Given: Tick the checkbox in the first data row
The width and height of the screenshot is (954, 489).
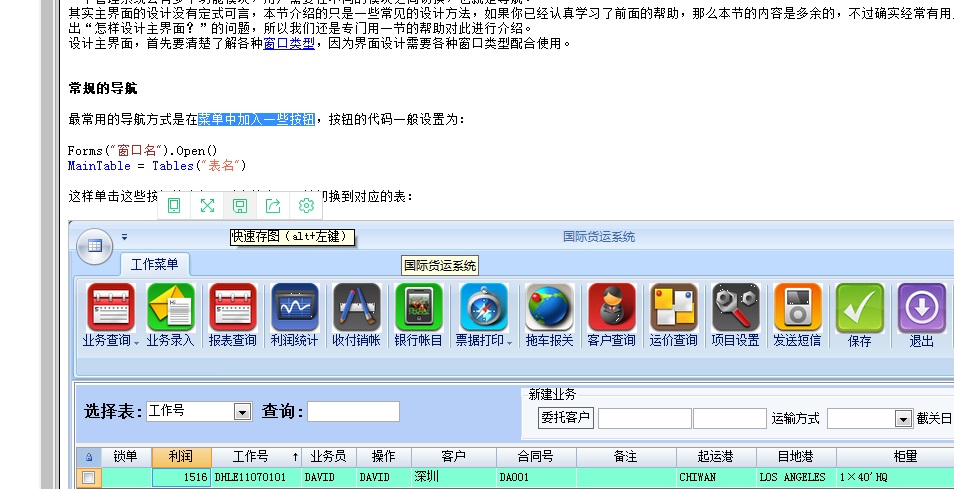Looking at the screenshot, I should [89, 478].
